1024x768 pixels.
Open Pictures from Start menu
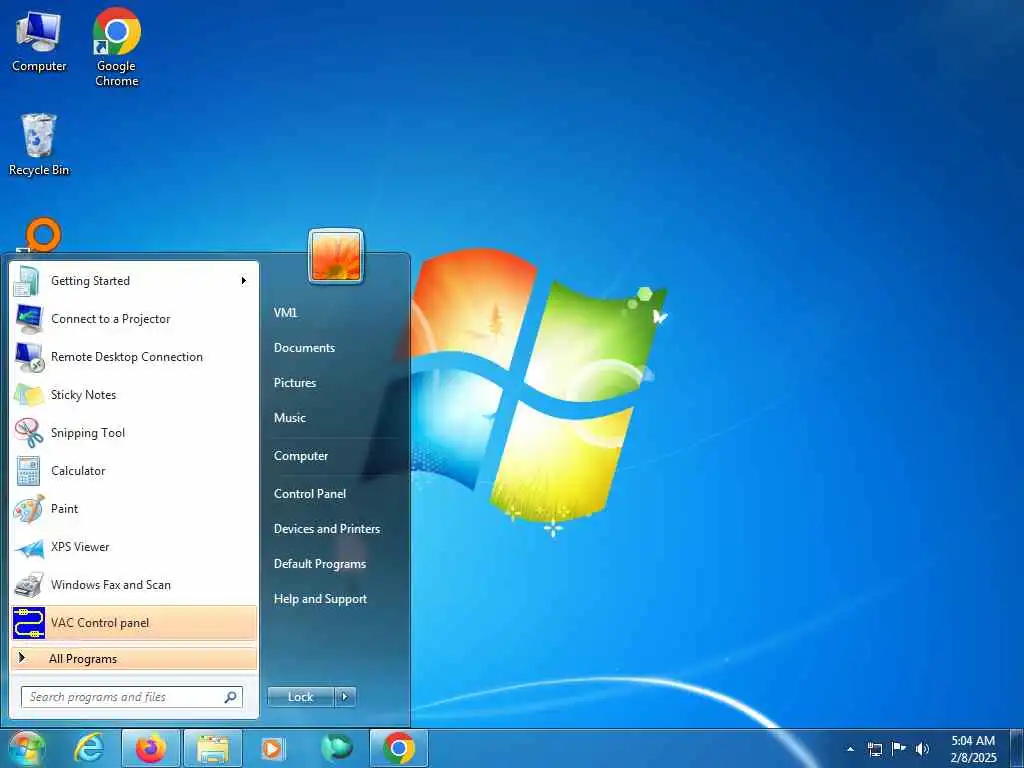pyautogui.click(x=295, y=383)
